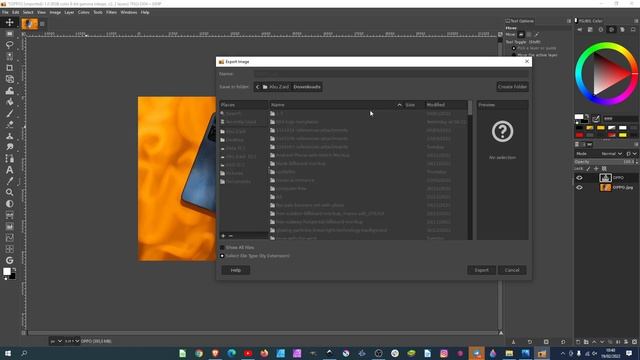The height and width of the screenshot is (360, 640).
Task: Select the Bucket Fill tool
Action: [9, 102]
